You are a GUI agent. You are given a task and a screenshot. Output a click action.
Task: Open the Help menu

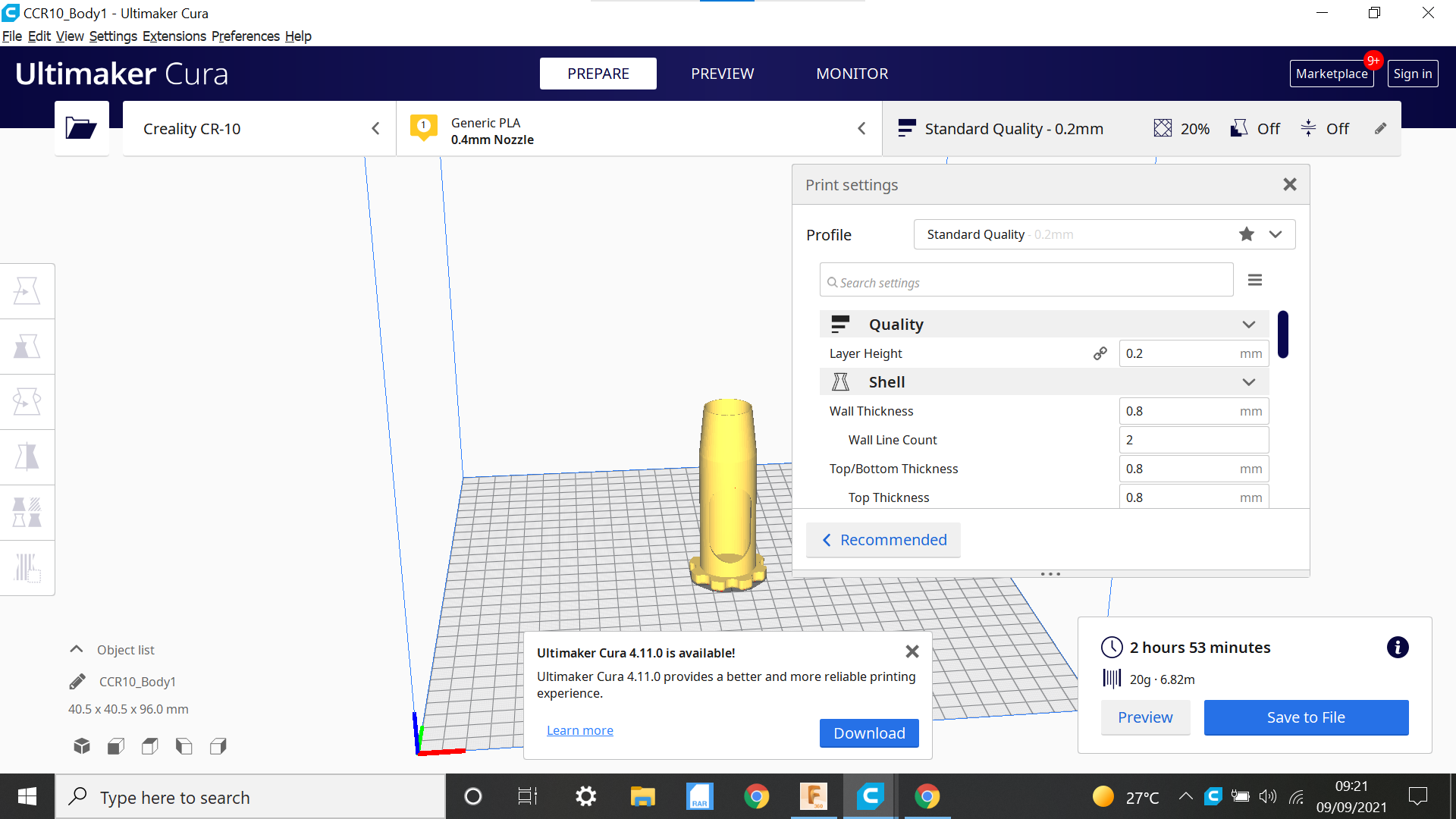pyautogui.click(x=298, y=36)
